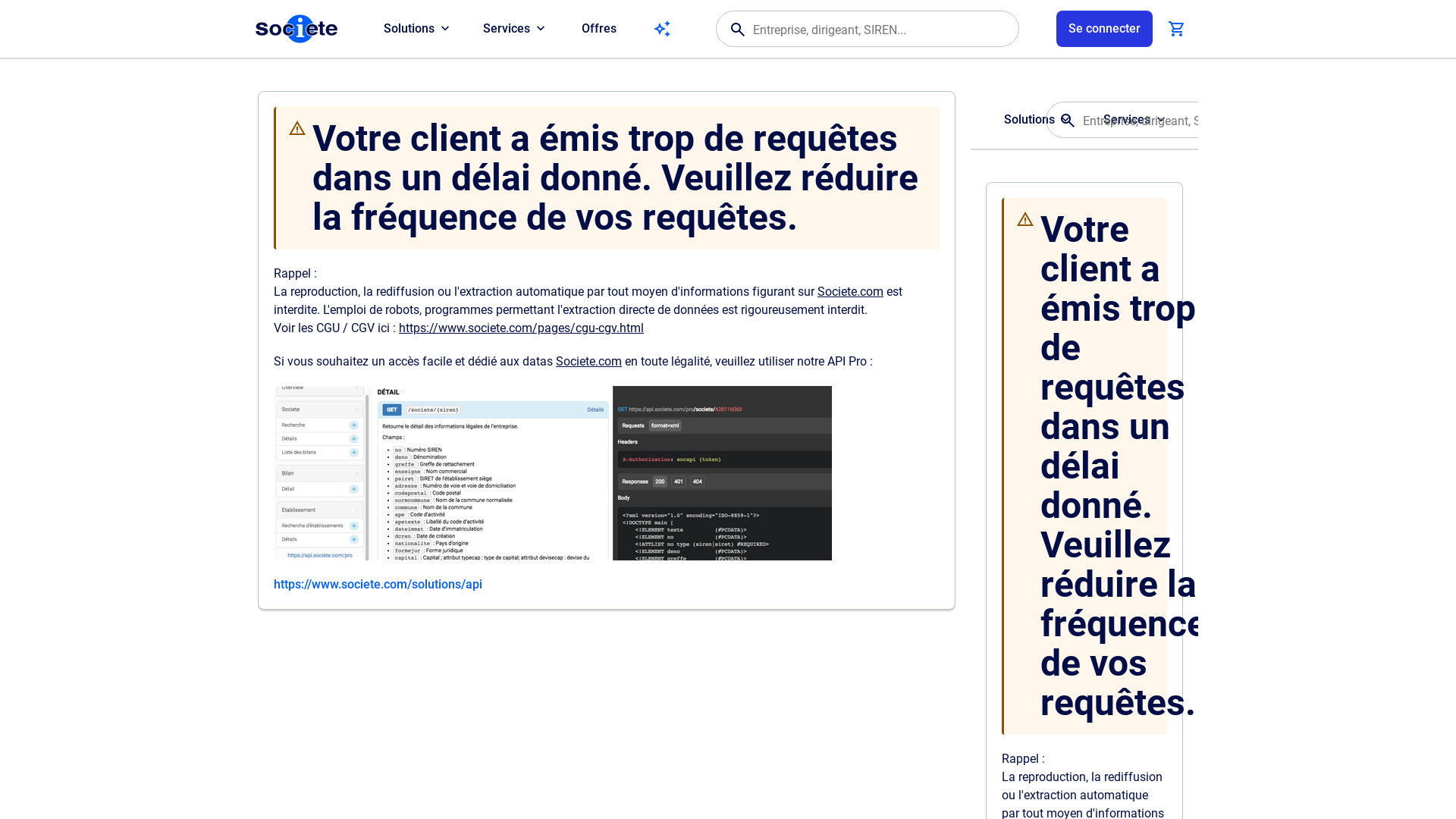Screen dimensions: 1456x819
Task: Click the Societe.com link in the Rappel paragraph
Action: (850, 292)
